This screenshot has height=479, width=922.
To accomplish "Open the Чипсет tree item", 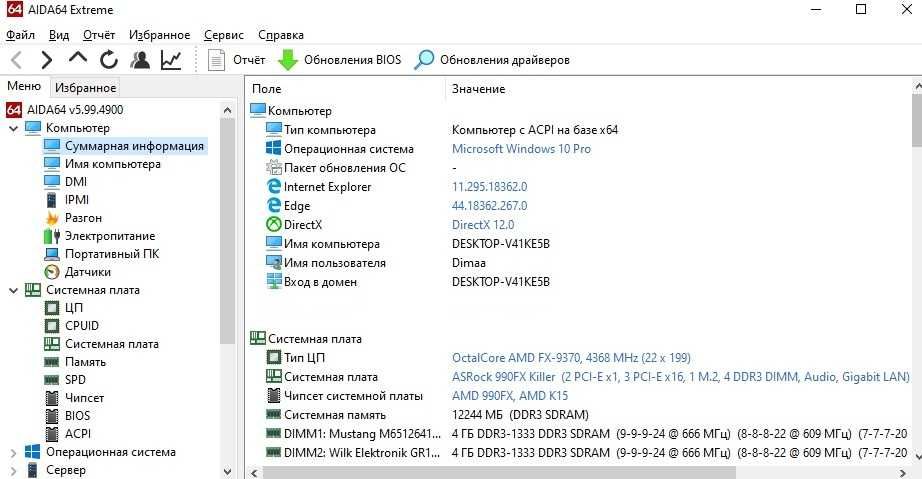I will click(x=74, y=398).
